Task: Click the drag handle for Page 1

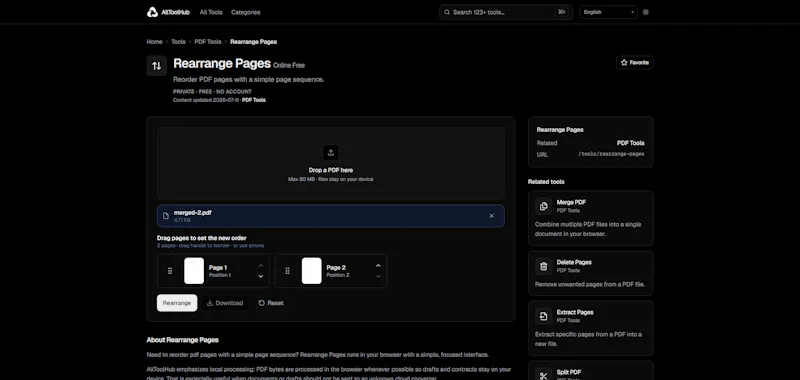Action: point(170,271)
